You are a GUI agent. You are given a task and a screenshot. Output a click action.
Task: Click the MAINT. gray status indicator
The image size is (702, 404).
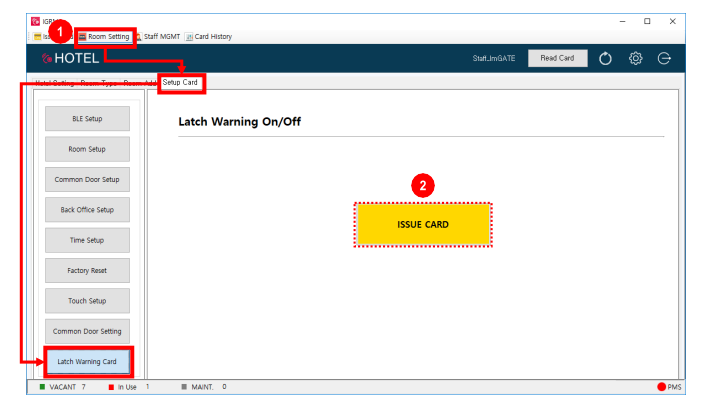point(184,387)
